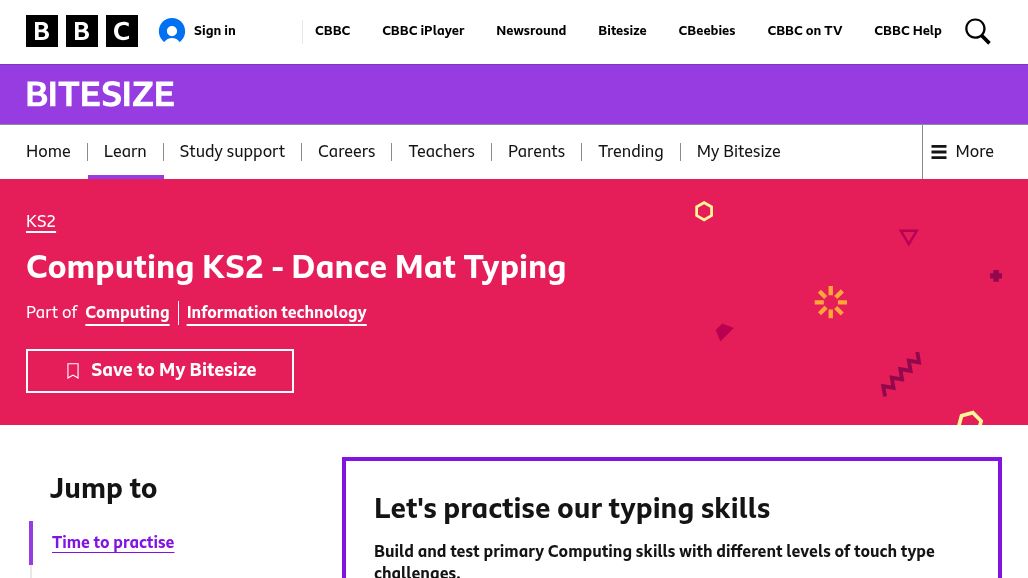Open My Bitesize navigation item
Viewport: 1028px width, 578px height.
click(738, 152)
